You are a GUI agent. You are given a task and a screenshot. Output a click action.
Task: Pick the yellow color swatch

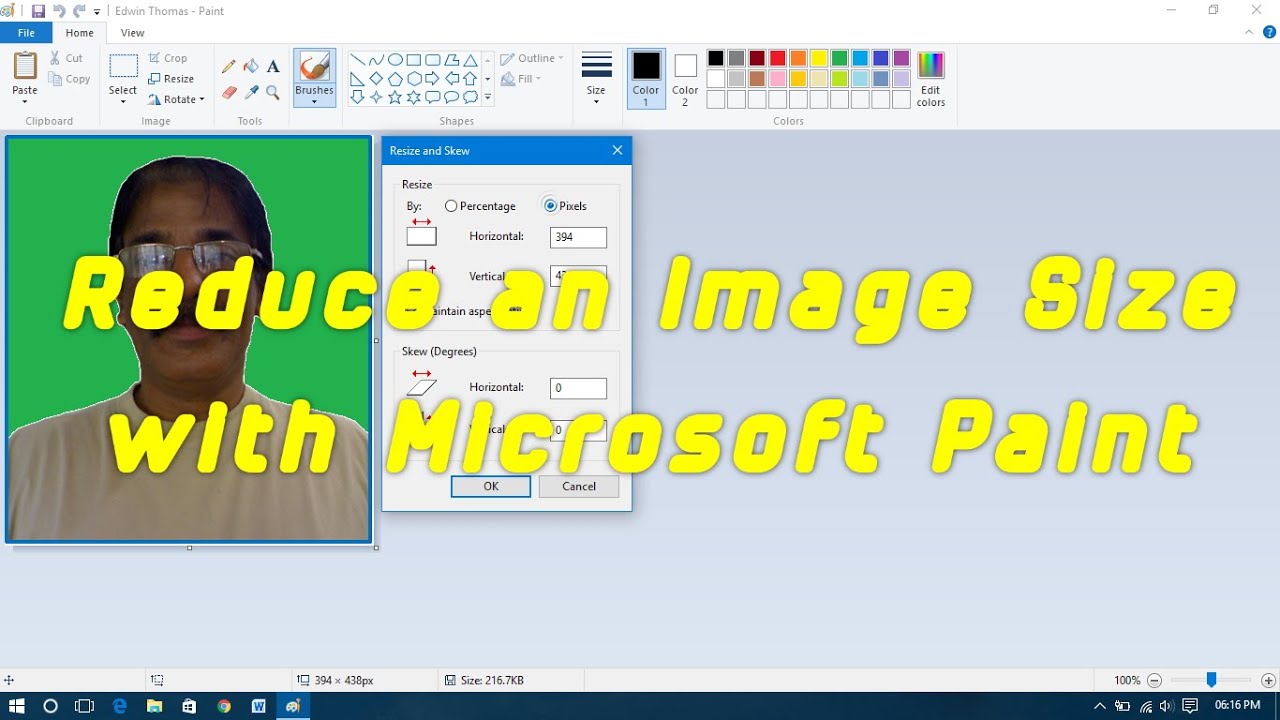[x=819, y=58]
